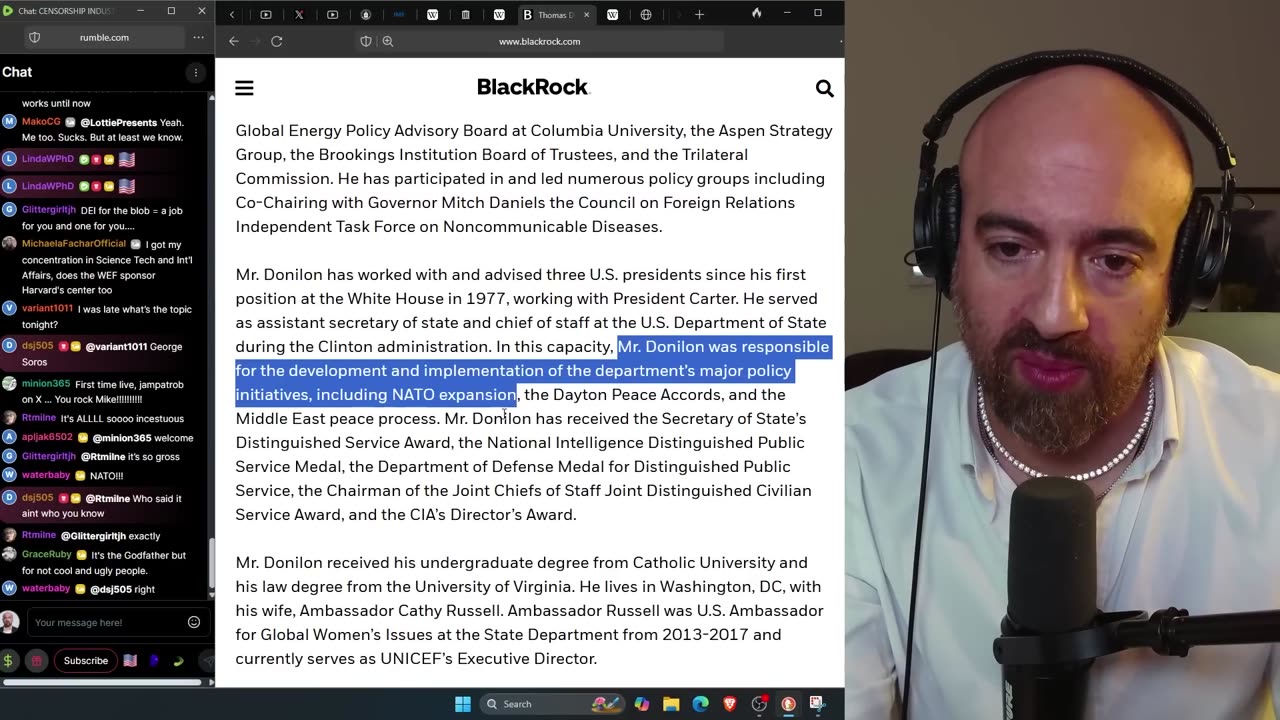Open the Rumble window's three-dot menu by rumble.com

pos(197,37)
